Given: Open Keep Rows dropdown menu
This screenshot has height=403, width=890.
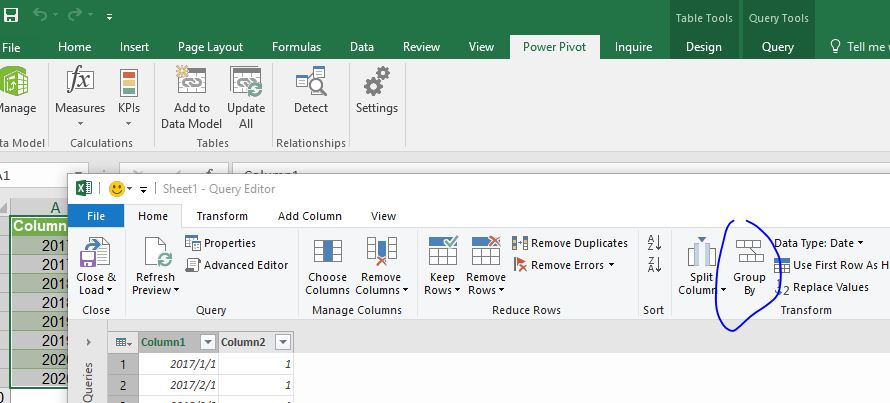Looking at the screenshot, I should tap(442, 284).
